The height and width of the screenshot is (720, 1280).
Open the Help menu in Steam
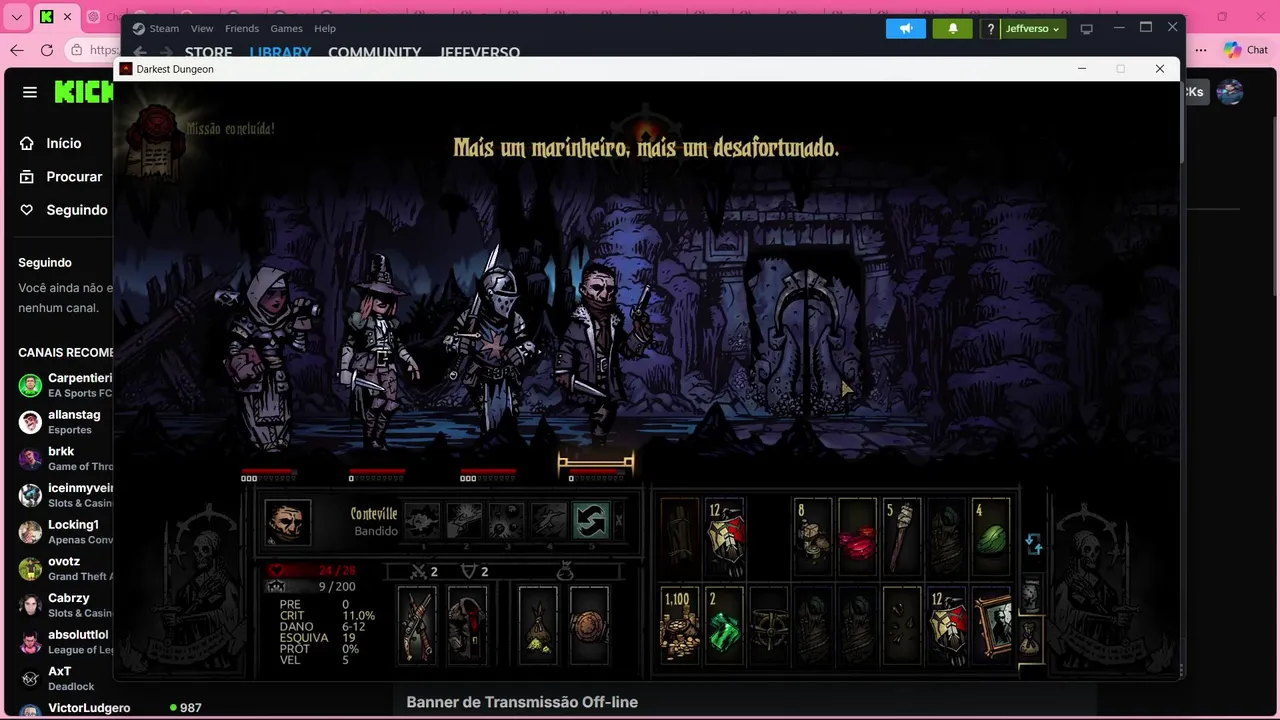(x=325, y=28)
